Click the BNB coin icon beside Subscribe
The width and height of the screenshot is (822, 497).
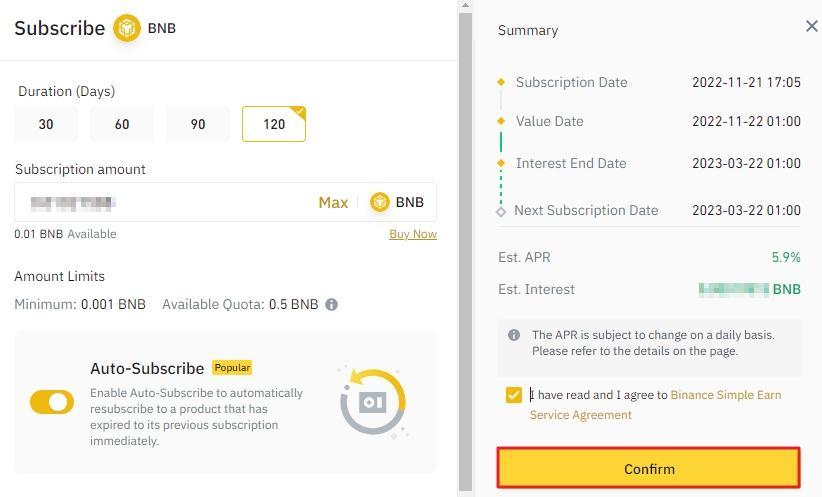[x=127, y=28]
